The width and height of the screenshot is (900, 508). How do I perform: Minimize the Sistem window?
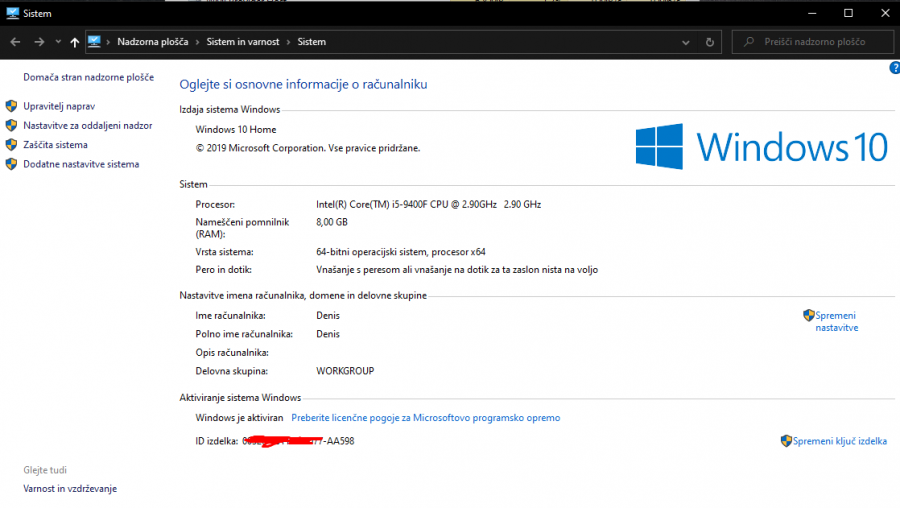point(812,13)
